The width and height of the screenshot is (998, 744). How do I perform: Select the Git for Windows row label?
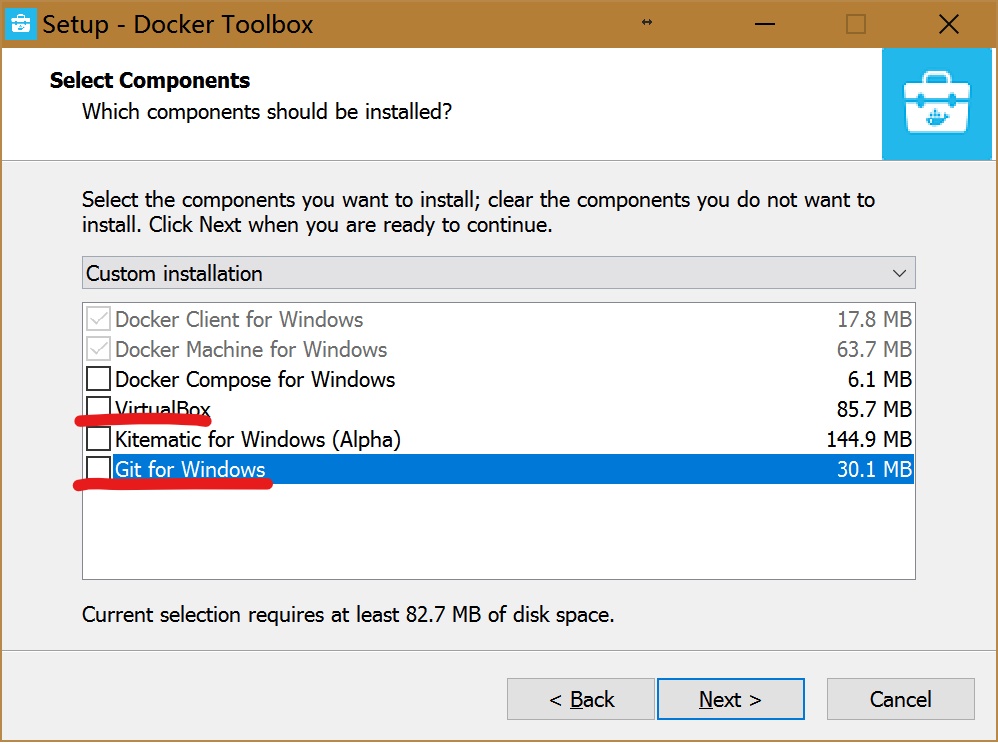[190, 469]
